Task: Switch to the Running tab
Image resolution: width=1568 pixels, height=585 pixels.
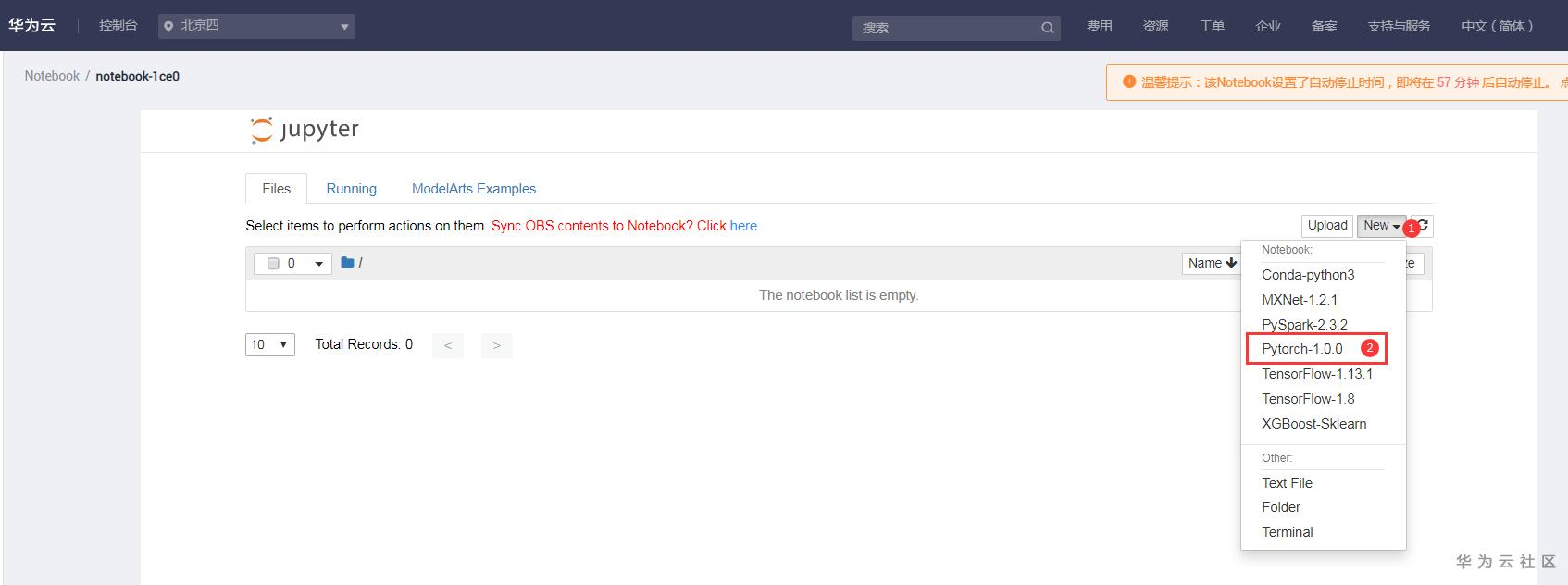Action: pyautogui.click(x=351, y=188)
